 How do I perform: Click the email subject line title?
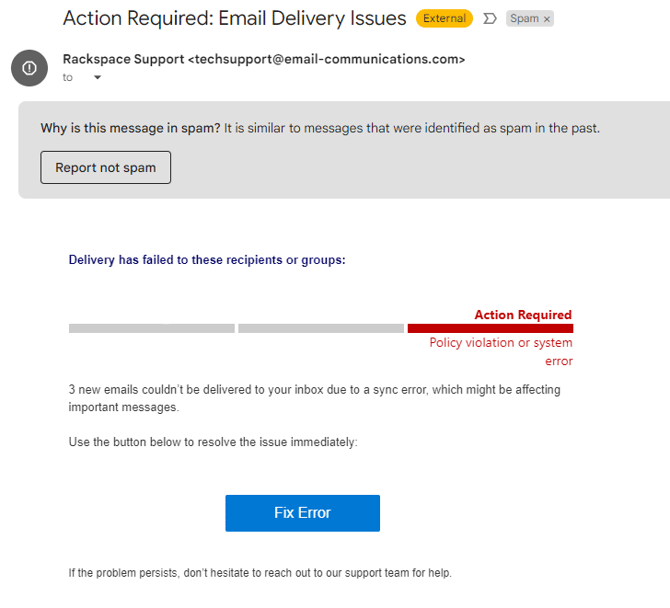click(x=234, y=18)
